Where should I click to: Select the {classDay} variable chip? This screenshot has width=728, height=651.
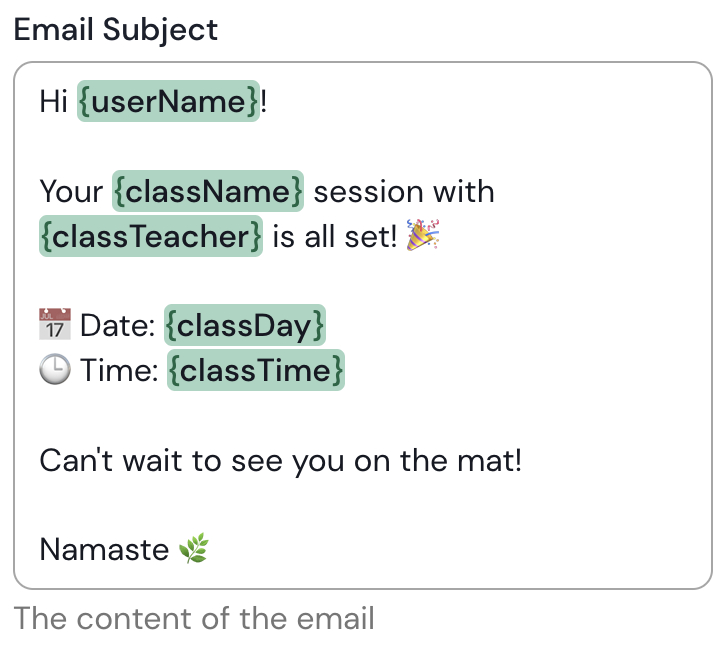[x=245, y=325]
